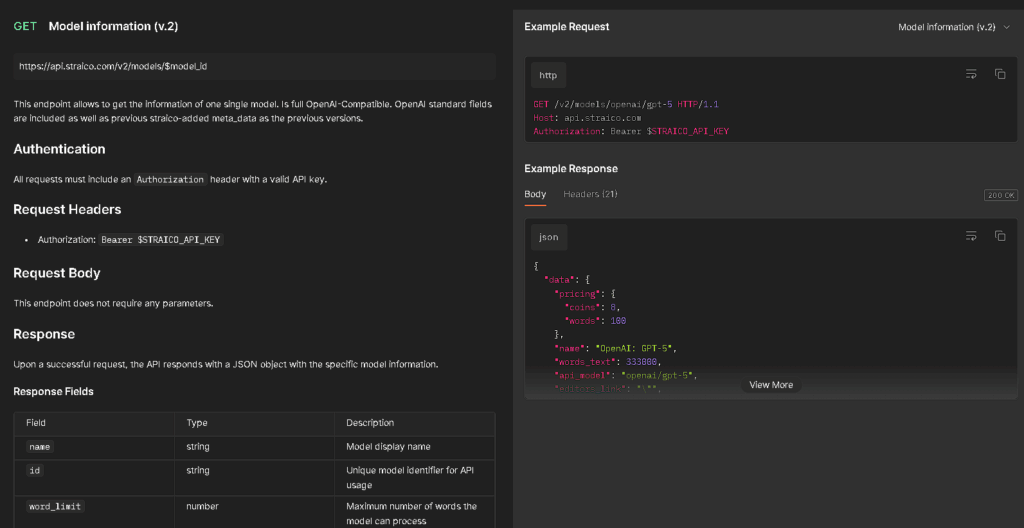Switch to the Headers (21) tab

tap(590, 194)
